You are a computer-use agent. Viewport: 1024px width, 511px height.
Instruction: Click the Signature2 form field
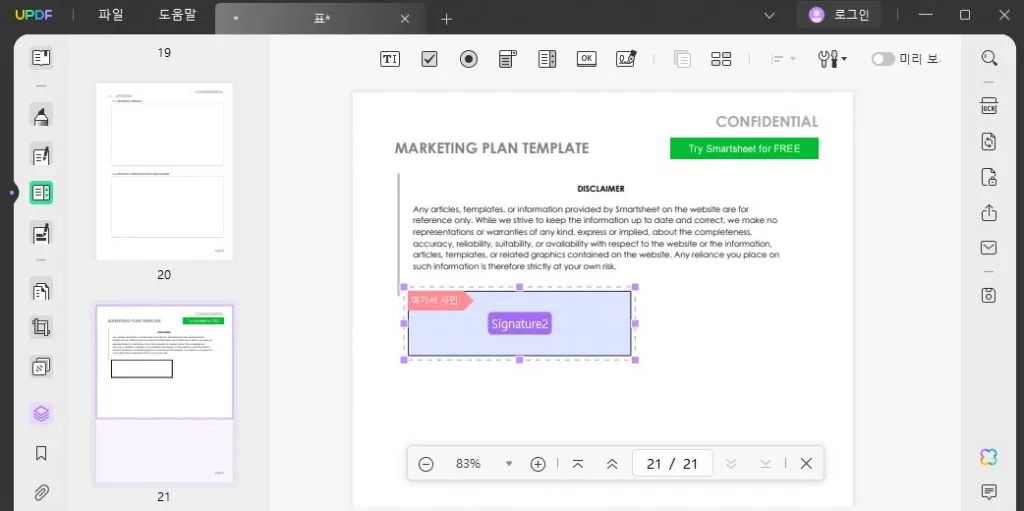(520, 323)
